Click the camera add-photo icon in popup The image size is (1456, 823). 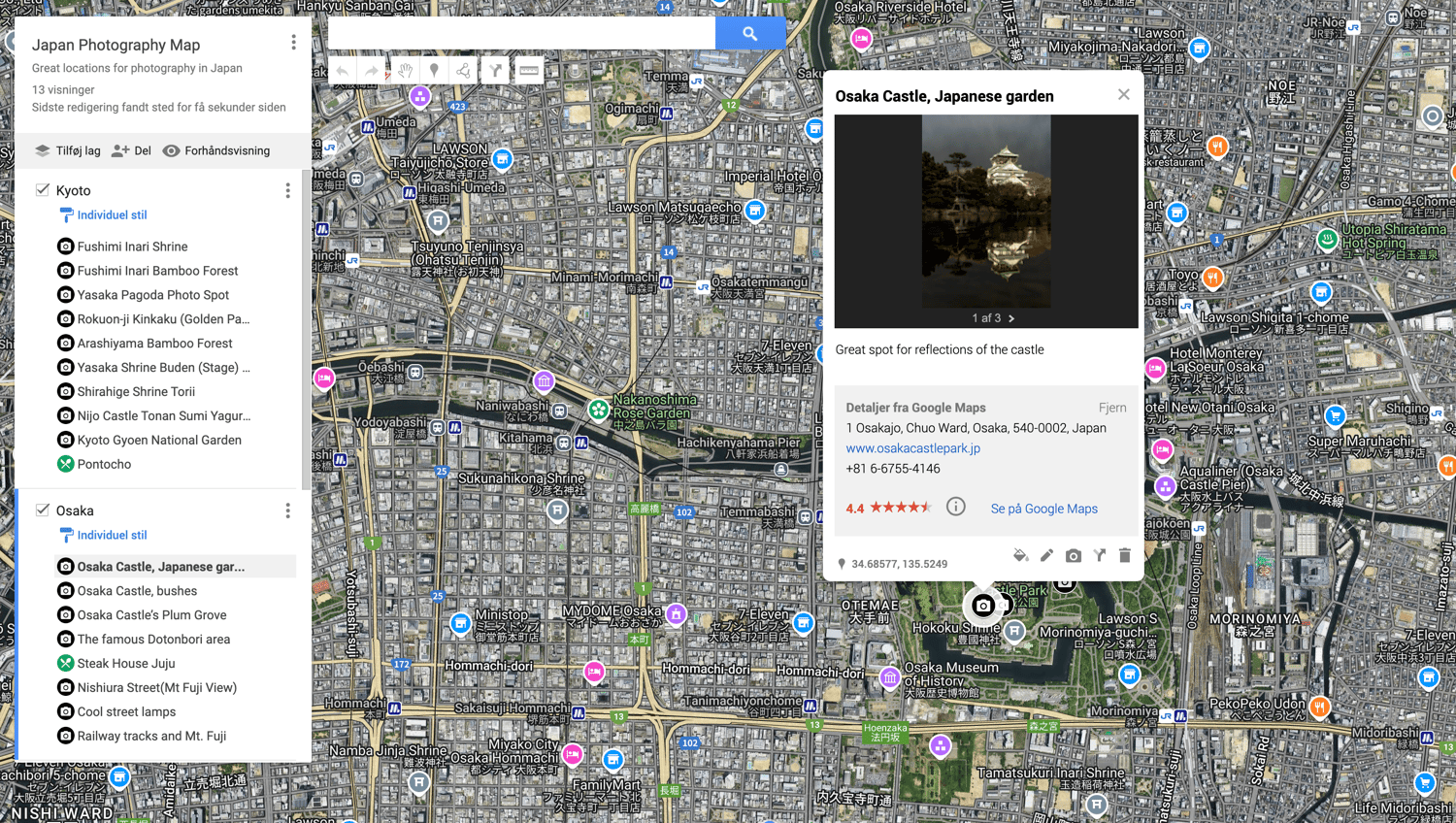click(1073, 555)
